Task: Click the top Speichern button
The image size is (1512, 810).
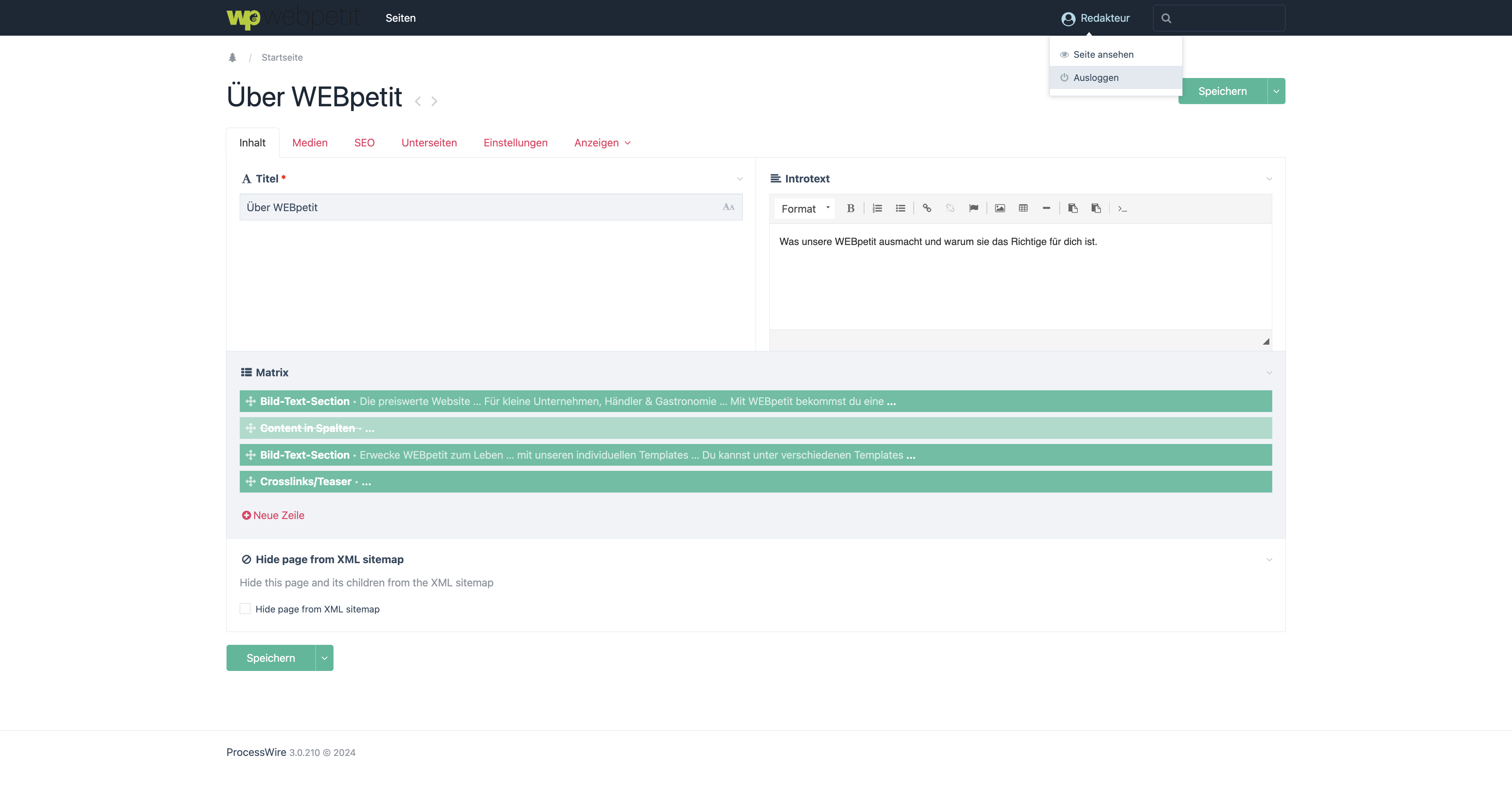Action: click(x=1223, y=91)
